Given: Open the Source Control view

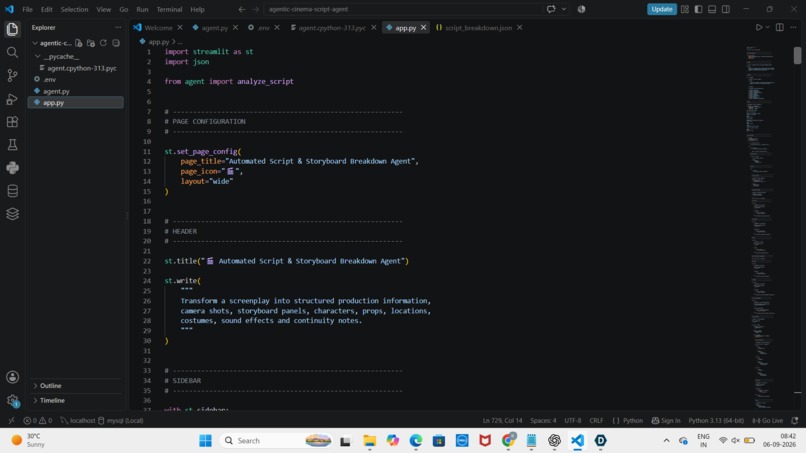Looking at the screenshot, I should 12,76.
